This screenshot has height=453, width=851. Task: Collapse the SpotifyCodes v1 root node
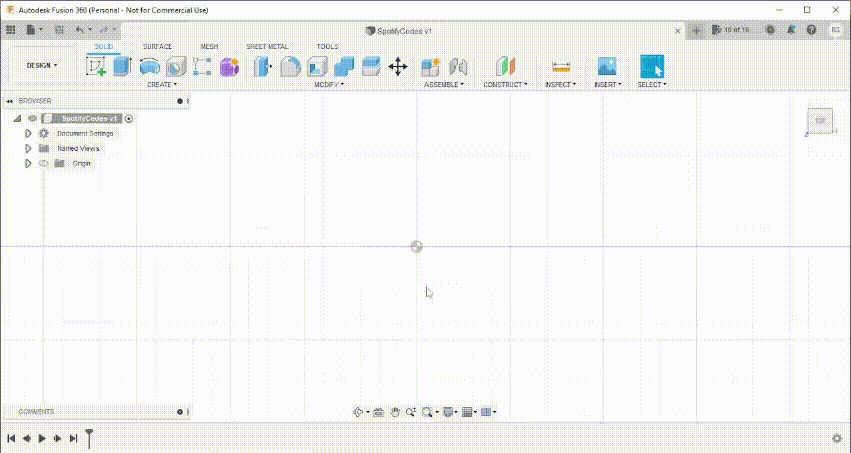pos(17,118)
